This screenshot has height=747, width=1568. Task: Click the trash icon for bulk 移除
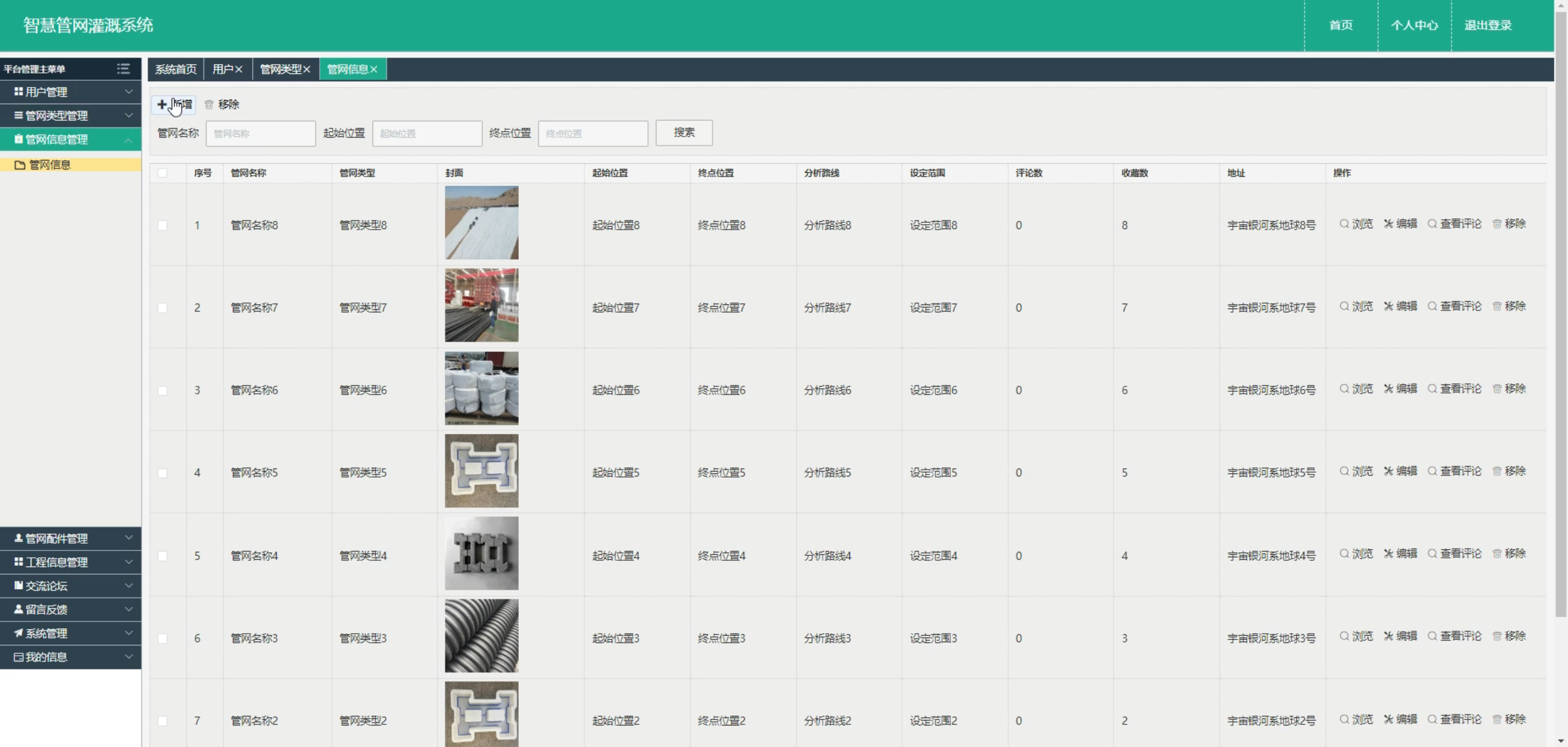tap(209, 105)
